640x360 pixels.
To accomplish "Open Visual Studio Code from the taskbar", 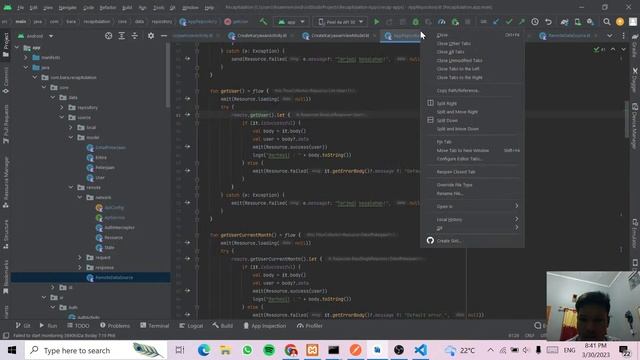I will coord(420,350).
